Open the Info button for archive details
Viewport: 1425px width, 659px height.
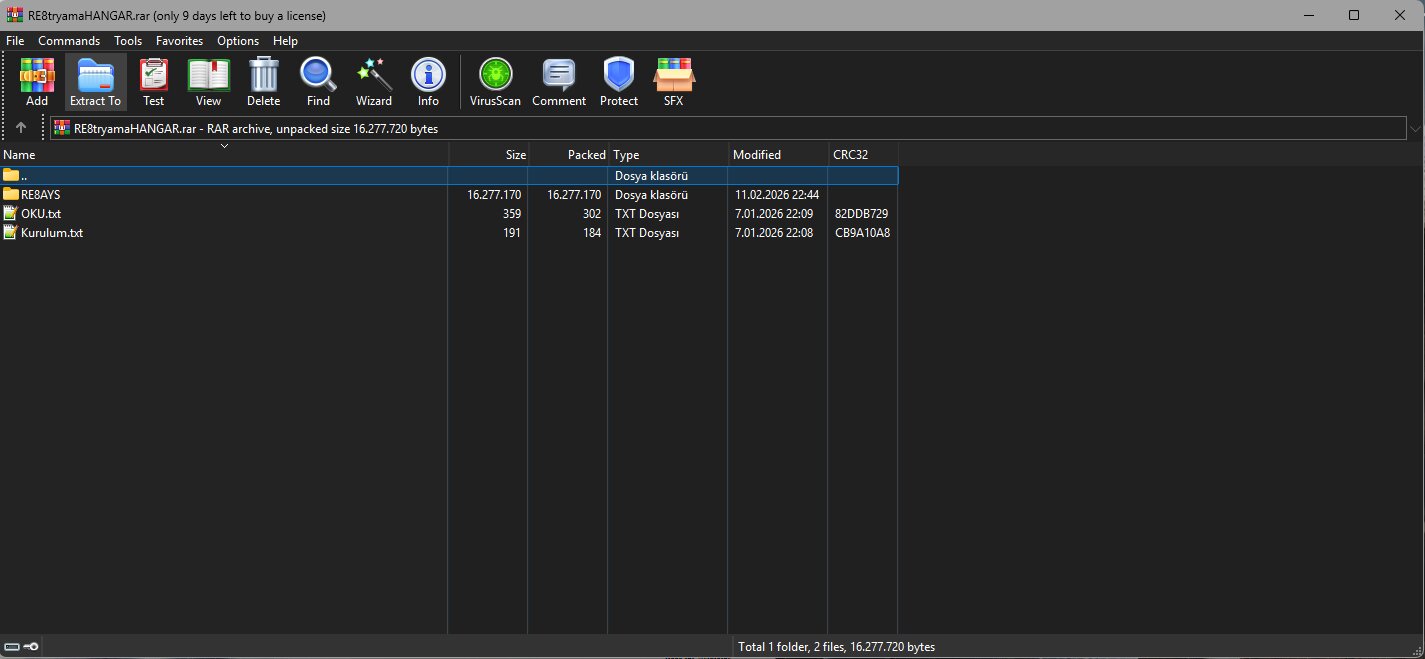(x=428, y=81)
